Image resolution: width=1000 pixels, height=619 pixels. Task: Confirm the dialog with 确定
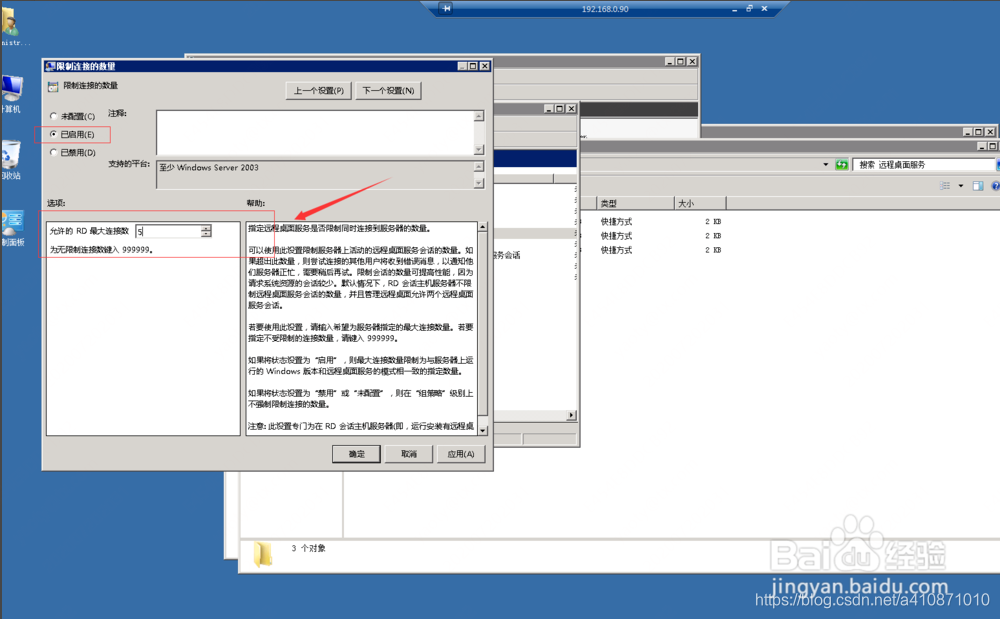[357, 454]
